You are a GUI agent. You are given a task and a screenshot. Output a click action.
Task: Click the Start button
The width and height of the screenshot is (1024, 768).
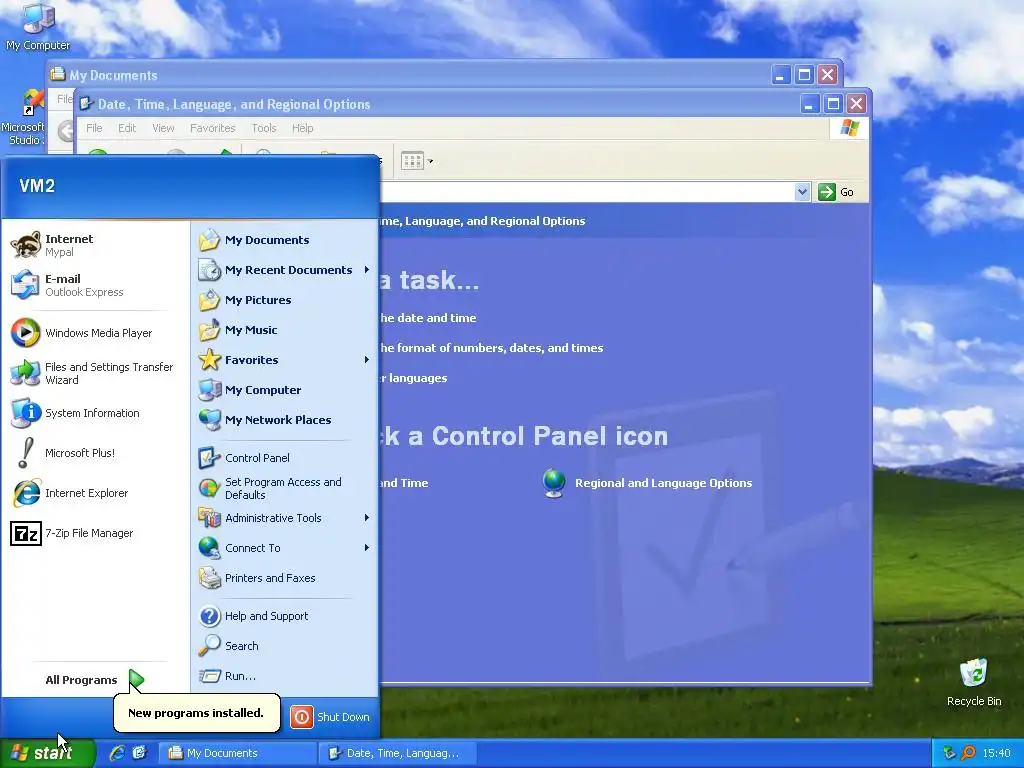click(47, 753)
